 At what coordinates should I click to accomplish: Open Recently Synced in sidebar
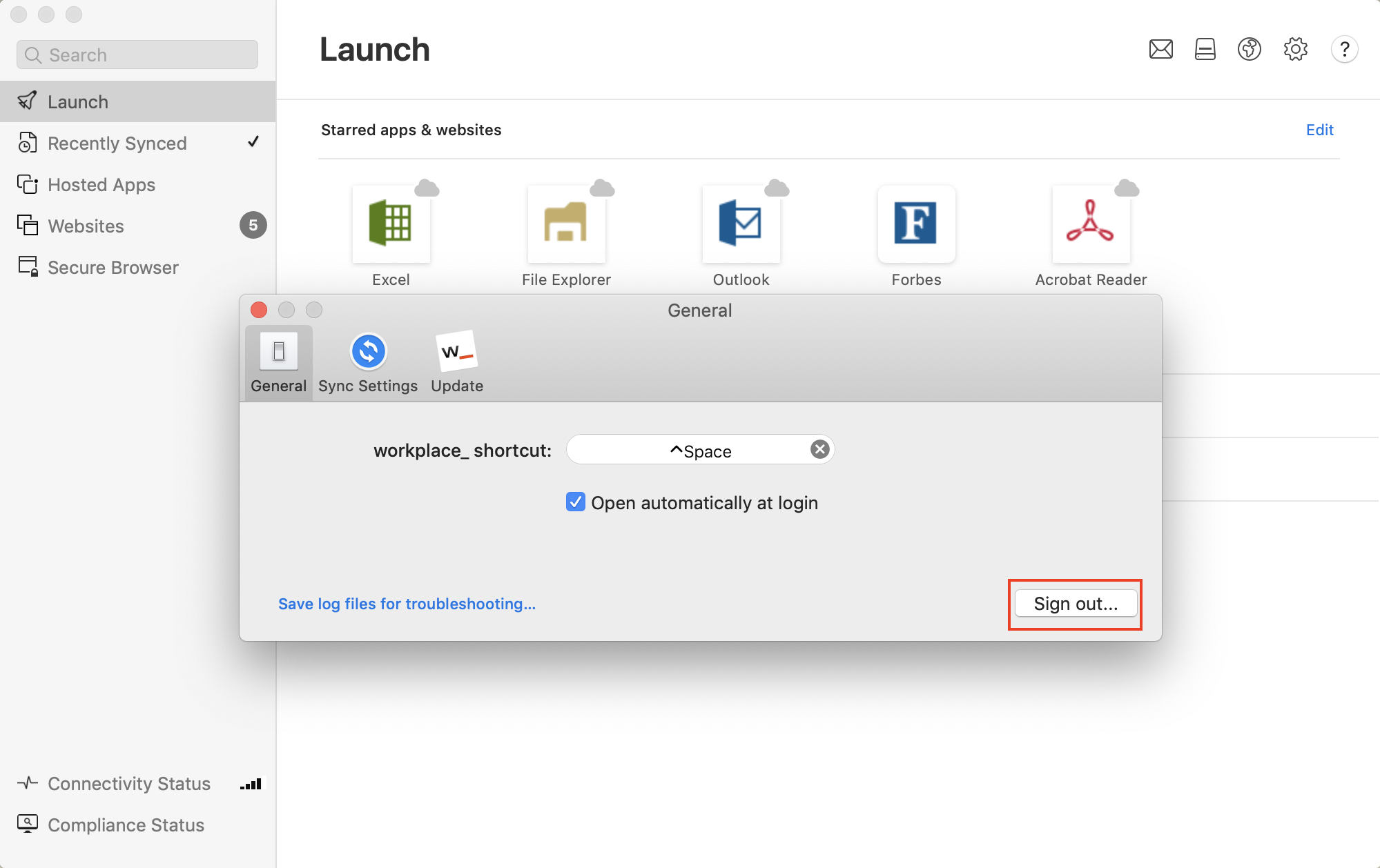[x=137, y=143]
